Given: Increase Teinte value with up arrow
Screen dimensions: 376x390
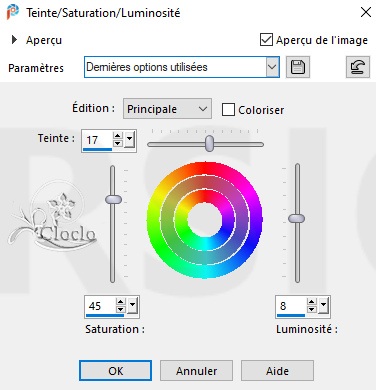Looking at the screenshot, I should click(118, 136).
